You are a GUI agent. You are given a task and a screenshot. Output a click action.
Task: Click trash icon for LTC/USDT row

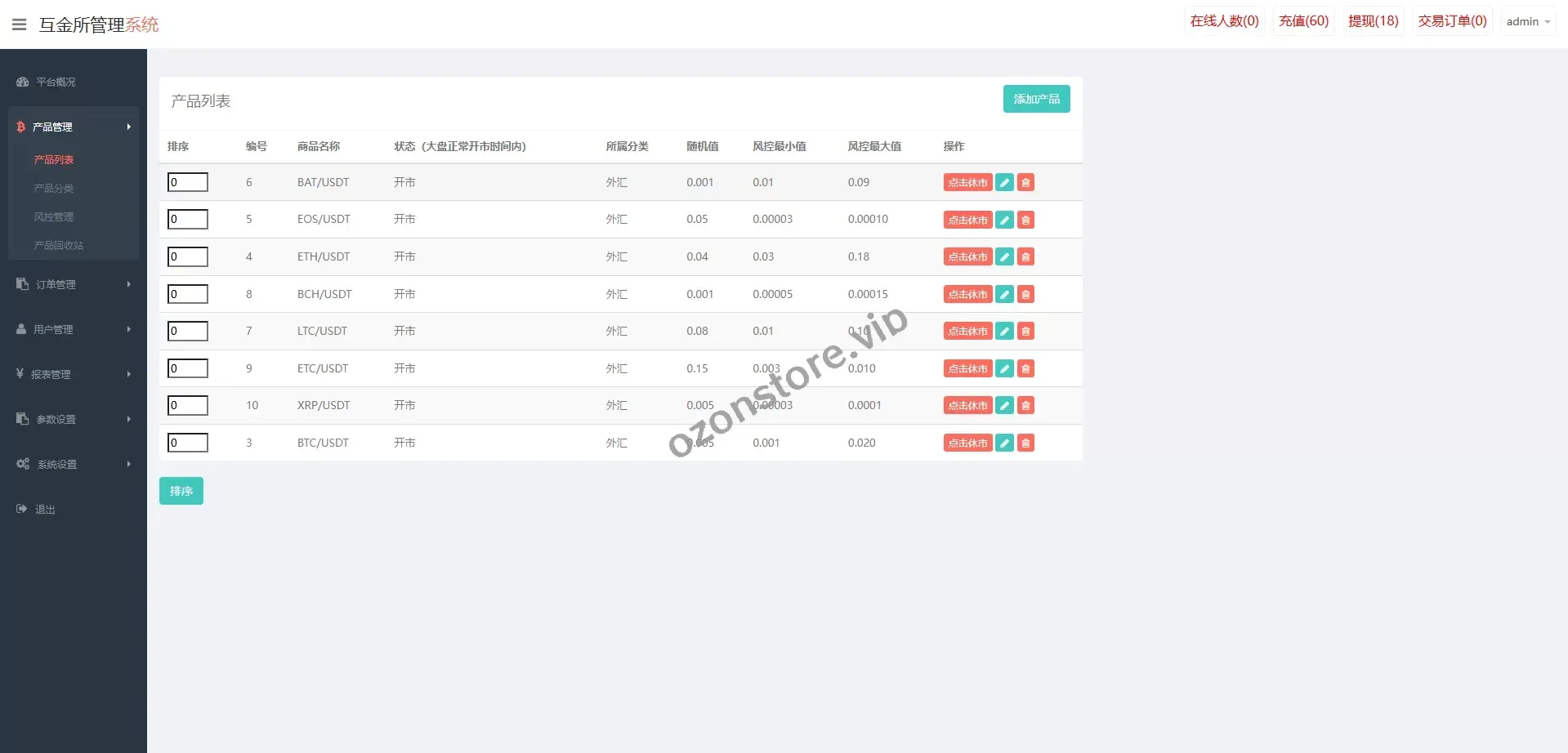(x=1025, y=331)
